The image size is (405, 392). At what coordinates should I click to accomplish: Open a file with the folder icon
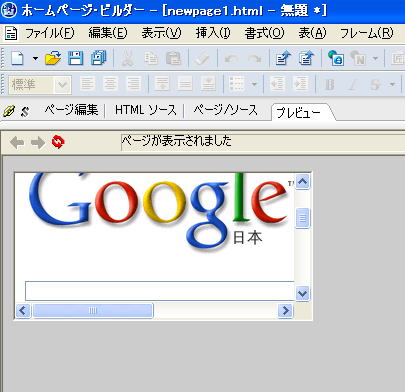click(x=53, y=58)
